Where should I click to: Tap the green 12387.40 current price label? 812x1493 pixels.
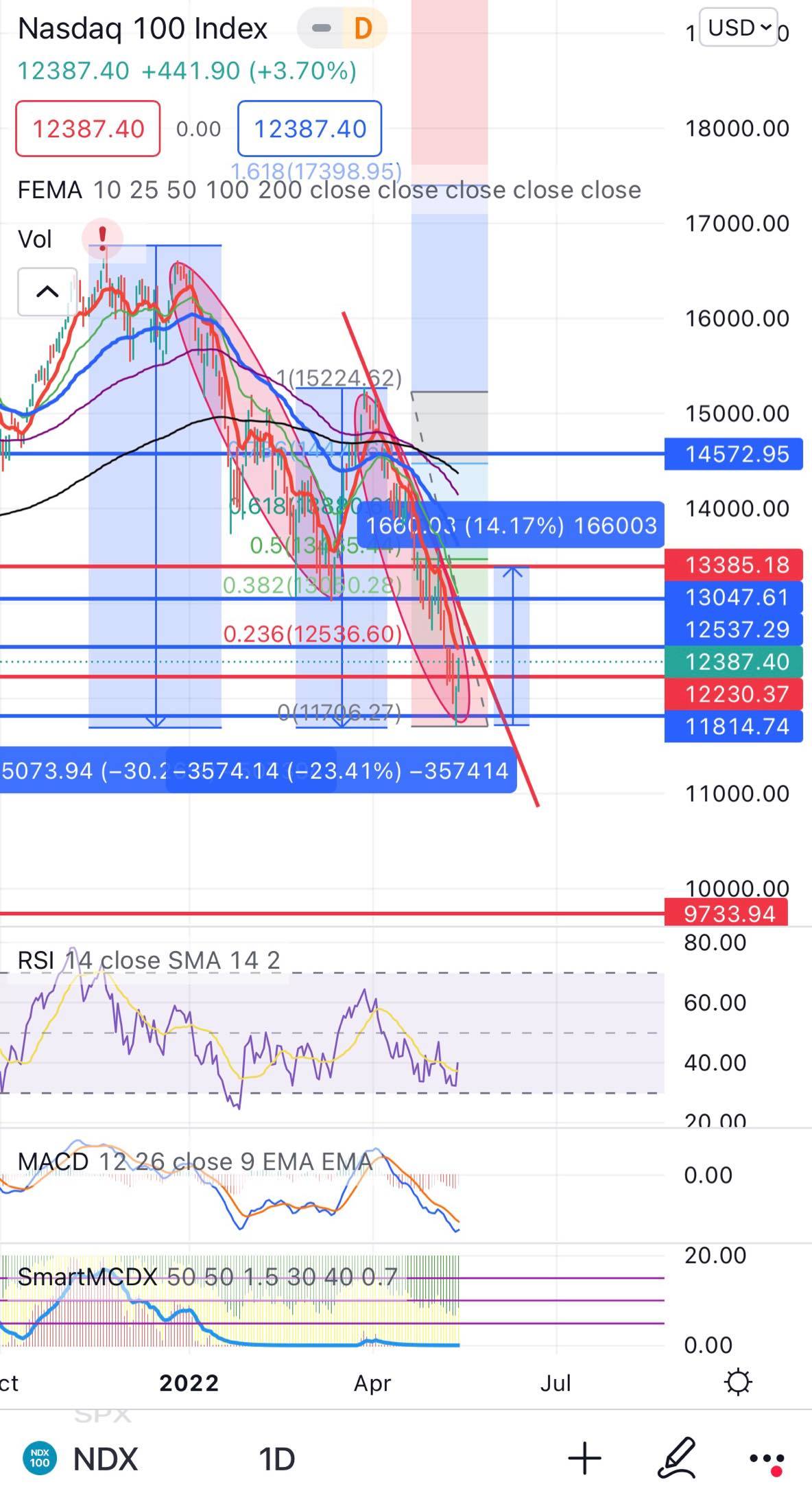click(734, 662)
